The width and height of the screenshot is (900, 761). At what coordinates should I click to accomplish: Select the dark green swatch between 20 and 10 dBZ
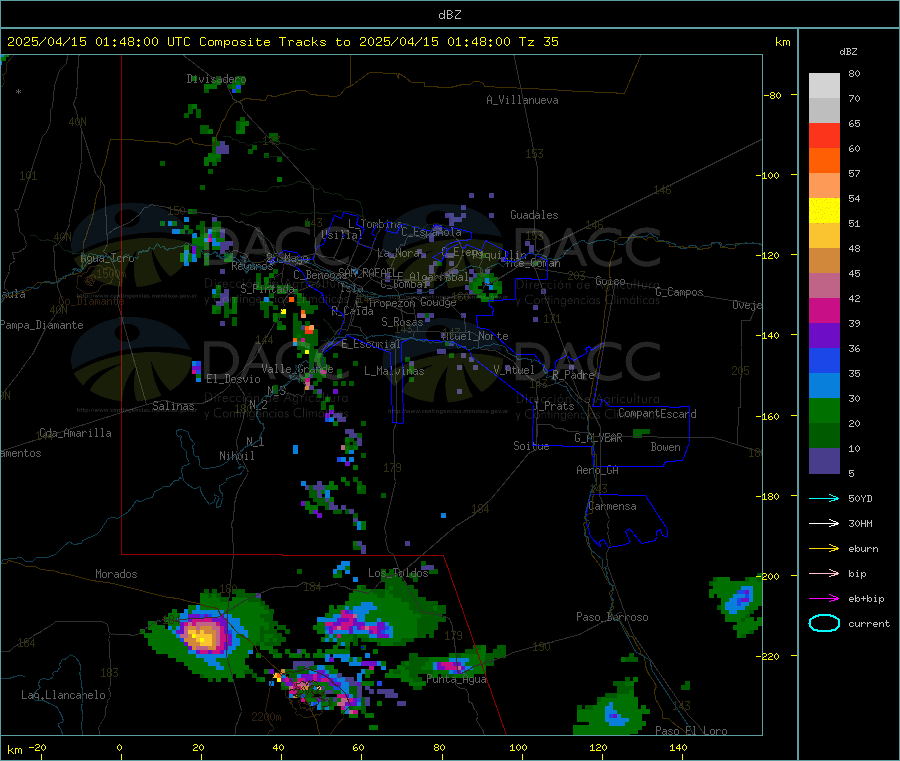[x=824, y=436]
